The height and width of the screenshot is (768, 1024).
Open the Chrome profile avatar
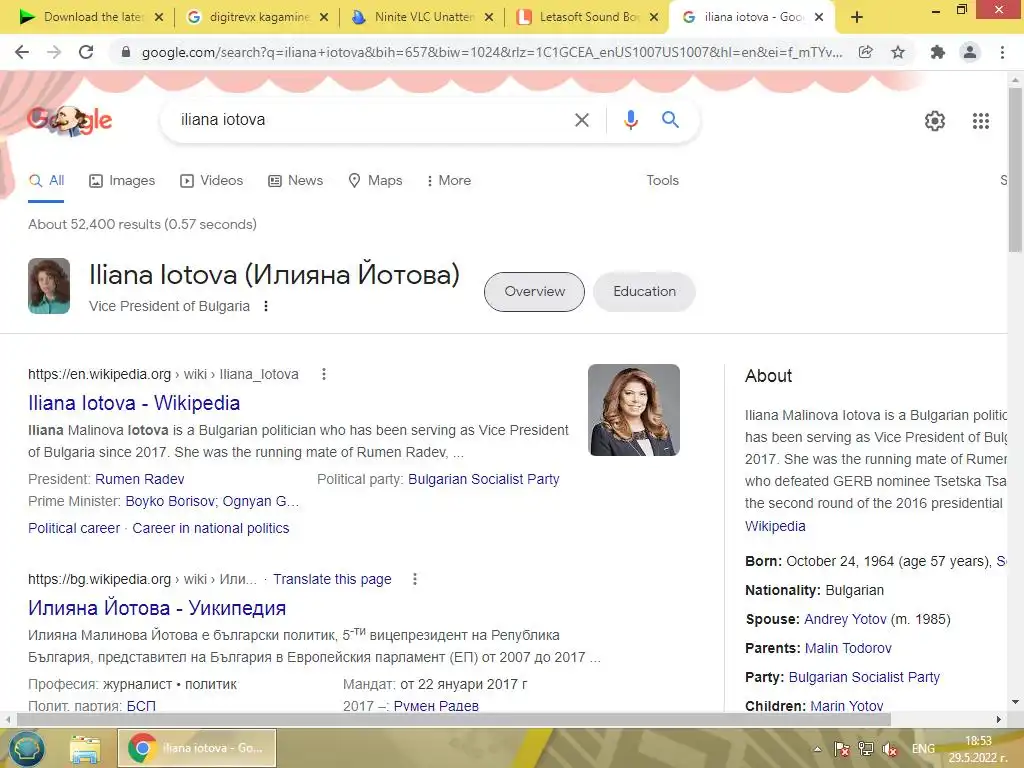(970, 52)
